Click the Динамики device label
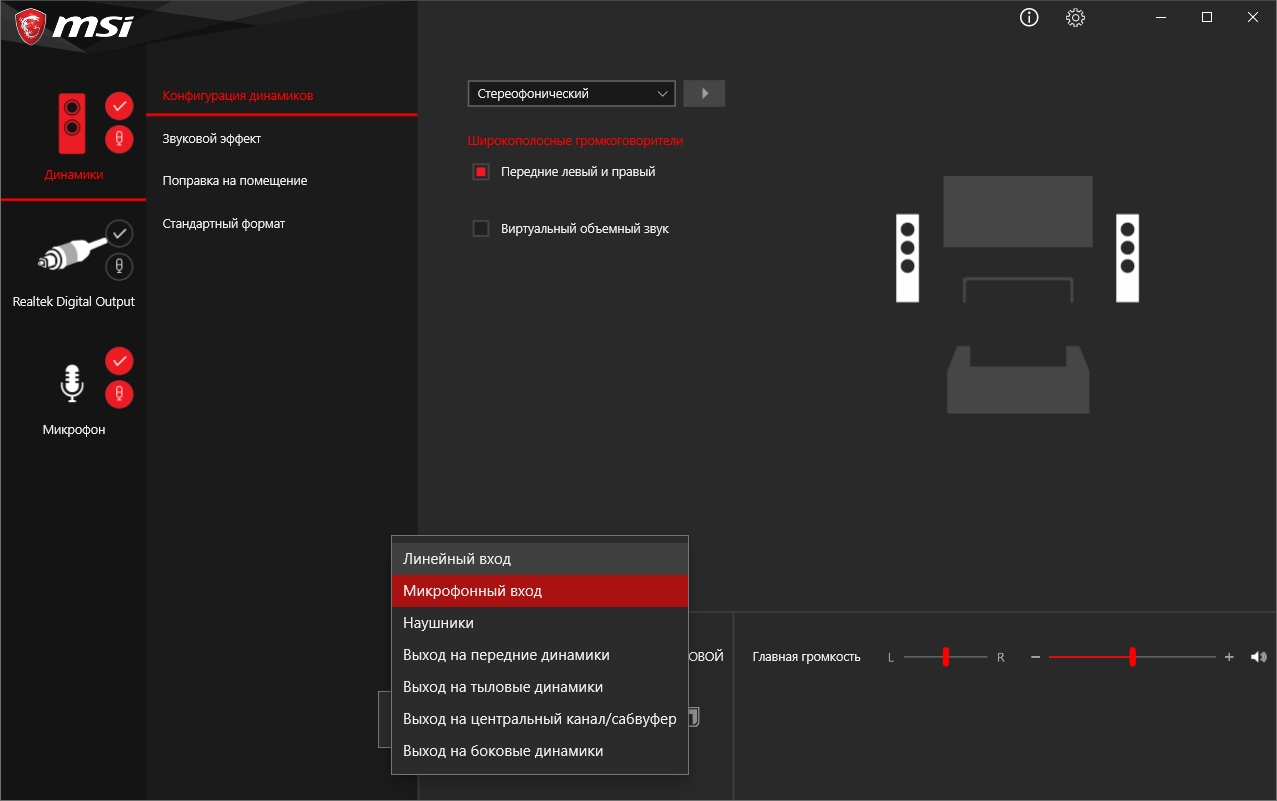Viewport: 1277px width, 801px height. (74, 174)
